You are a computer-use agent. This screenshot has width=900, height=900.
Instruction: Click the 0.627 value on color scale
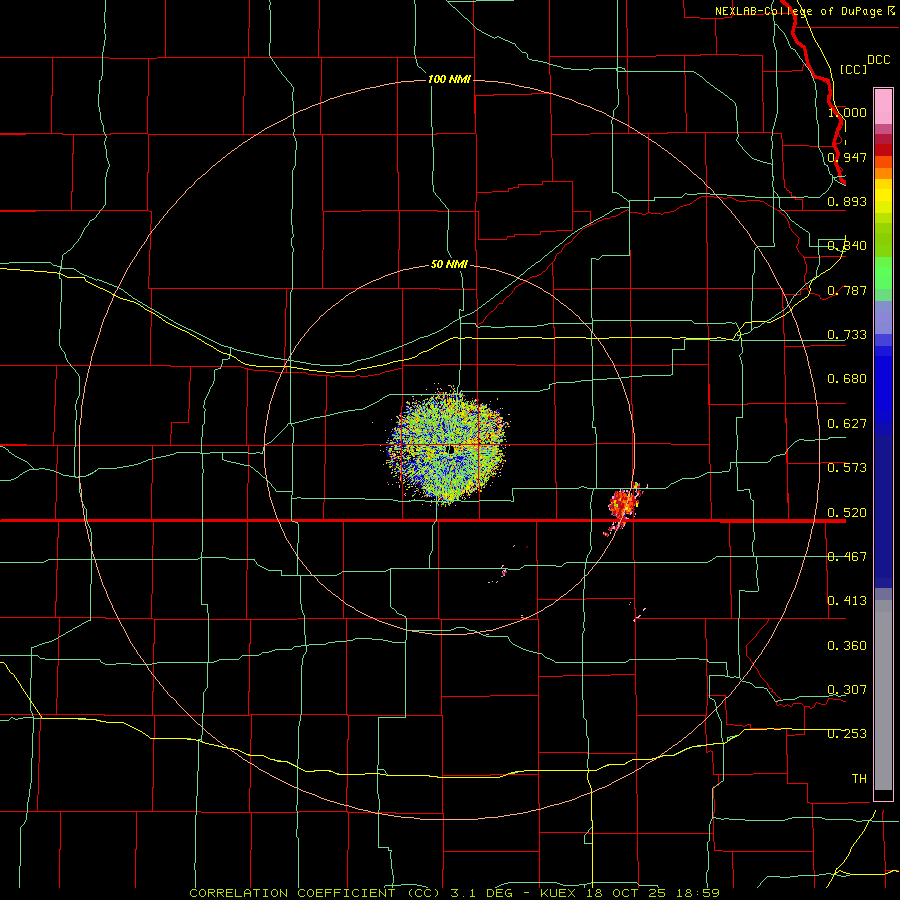click(847, 424)
